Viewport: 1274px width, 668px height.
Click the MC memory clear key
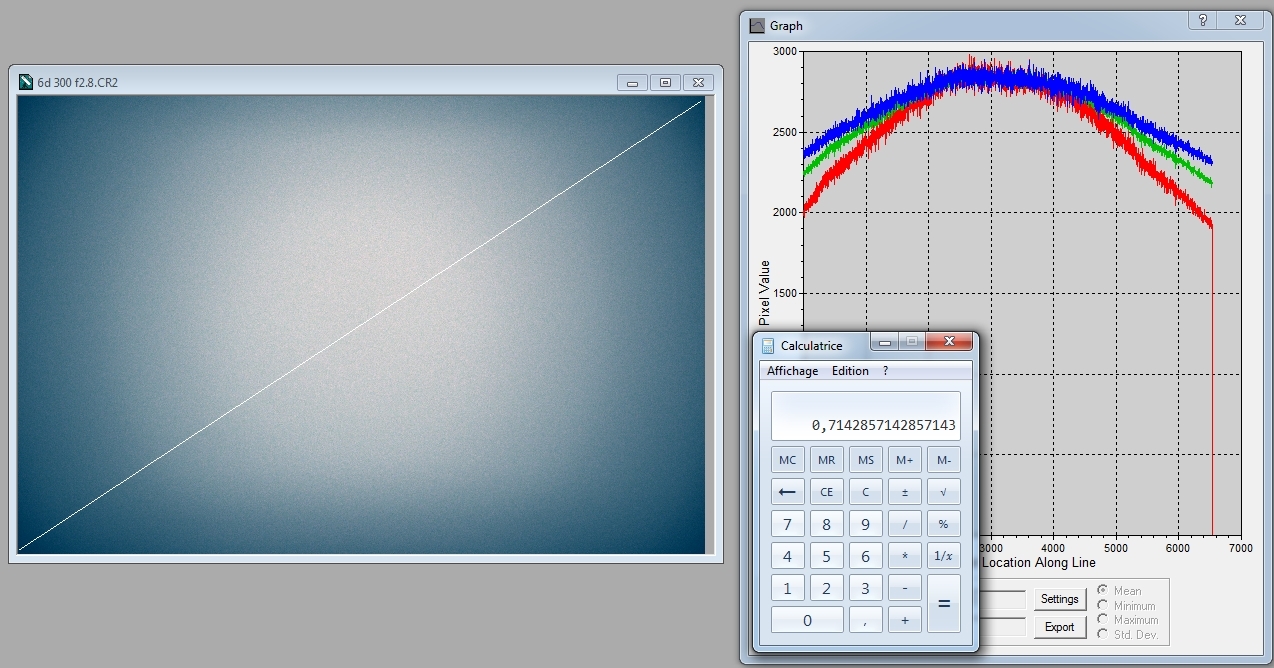coord(788,460)
